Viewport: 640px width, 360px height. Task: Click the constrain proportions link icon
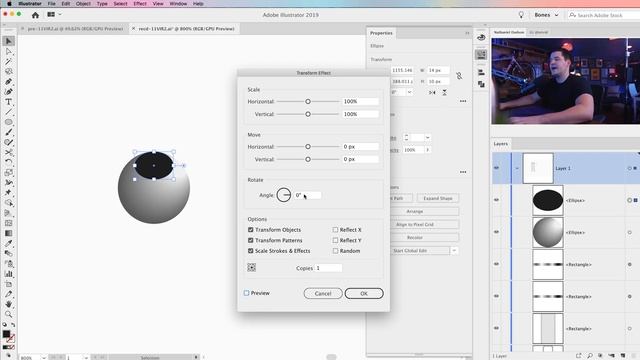pyautogui.click(x=459, y=76)
